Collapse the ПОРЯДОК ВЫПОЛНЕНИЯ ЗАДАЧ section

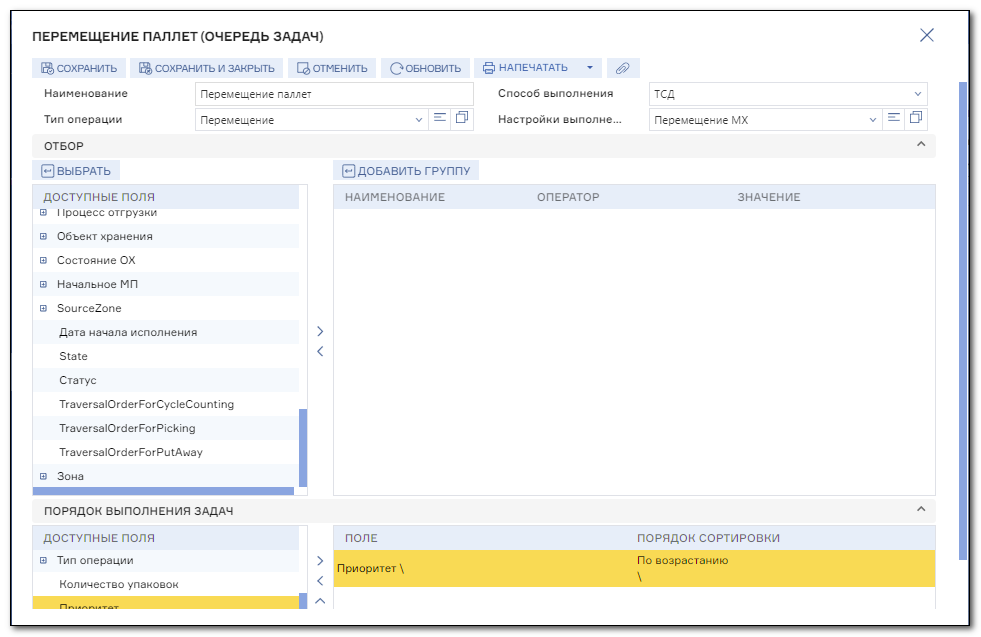click(921, 509)
